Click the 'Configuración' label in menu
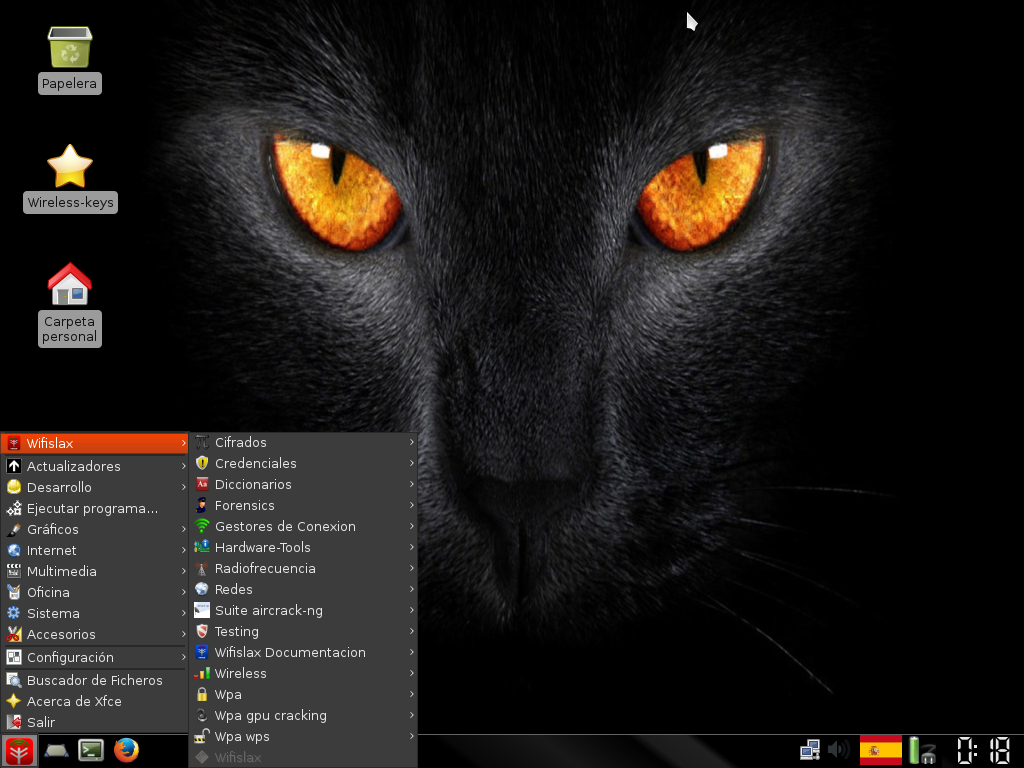The width and height of the screenshot is (1024, 768). tap(70, 658)
